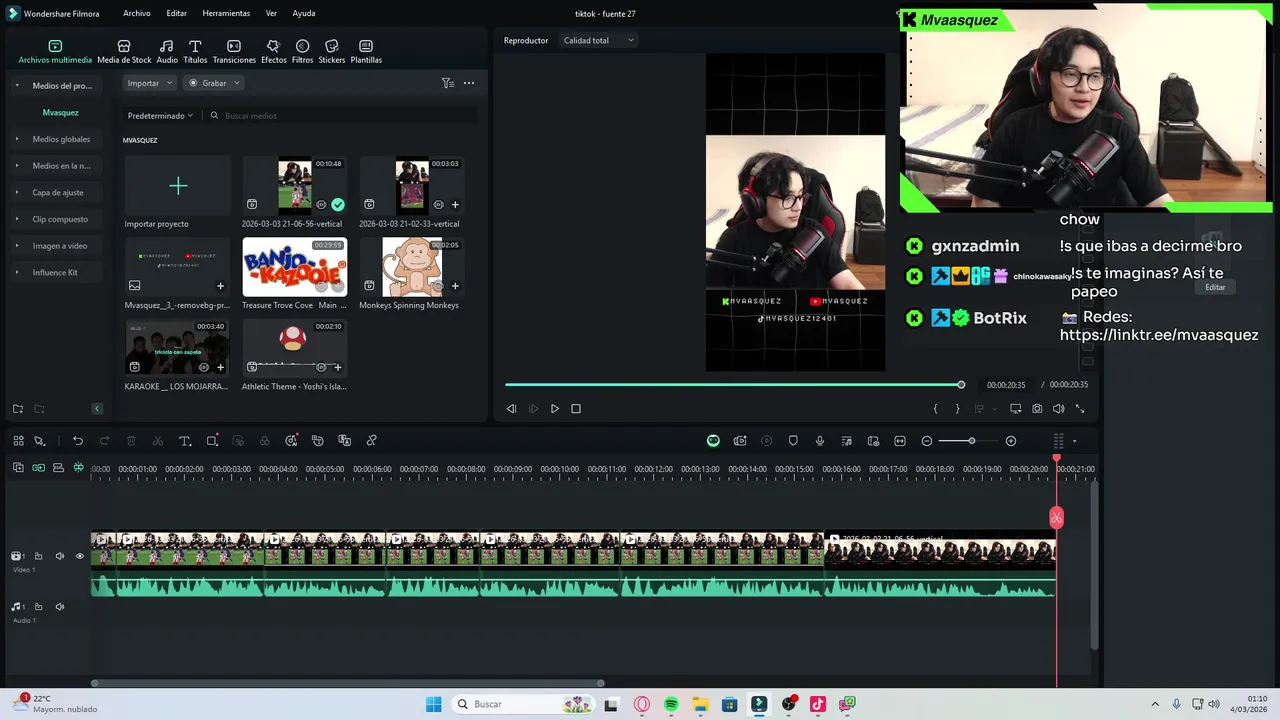This screenshot has width=1280, height=720.
Task: Create new folder icon at panel bottom
Action: point(18,409)
